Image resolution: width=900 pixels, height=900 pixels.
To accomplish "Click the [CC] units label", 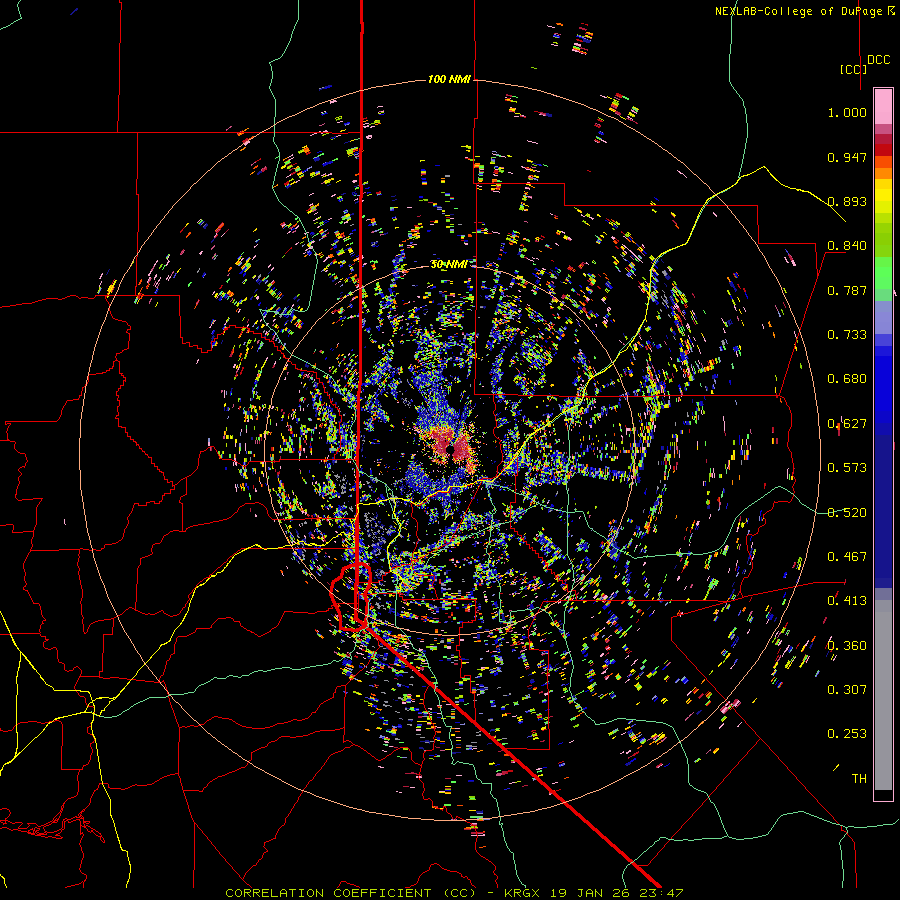I will click(x=854, y=69).
